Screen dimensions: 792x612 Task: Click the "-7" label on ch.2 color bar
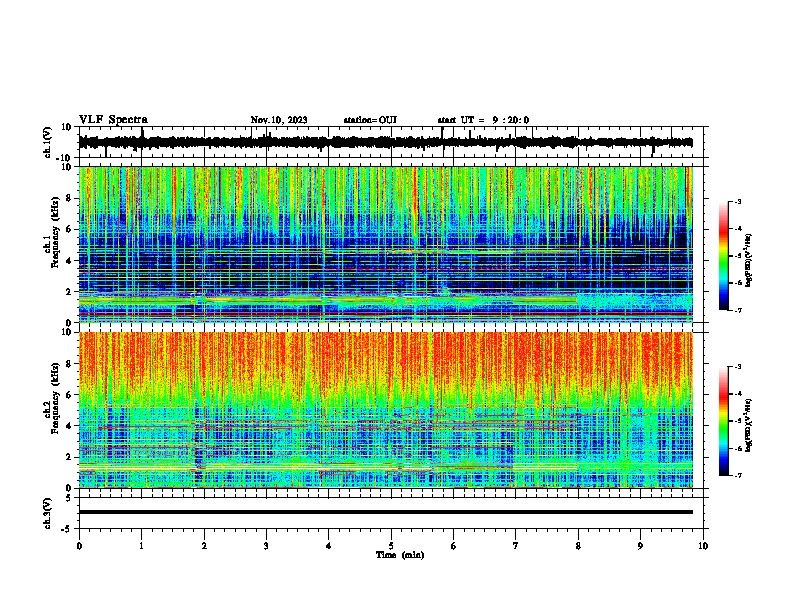[738, 475]
